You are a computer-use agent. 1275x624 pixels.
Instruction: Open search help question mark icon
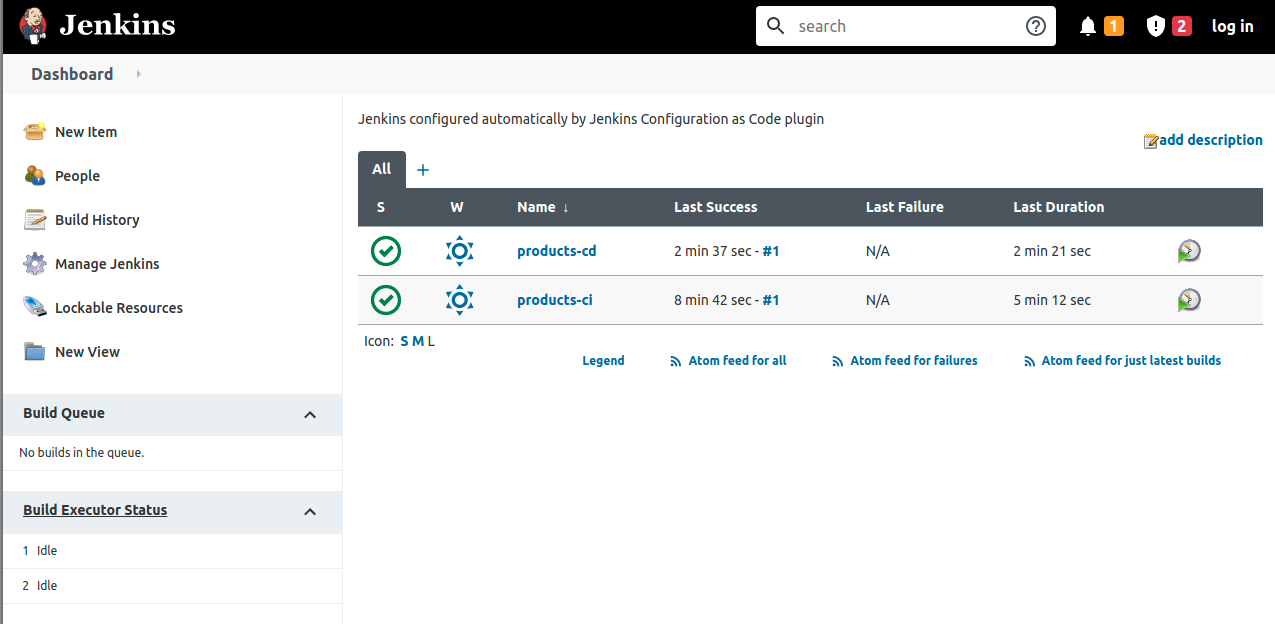click(x=1036, y=26)
